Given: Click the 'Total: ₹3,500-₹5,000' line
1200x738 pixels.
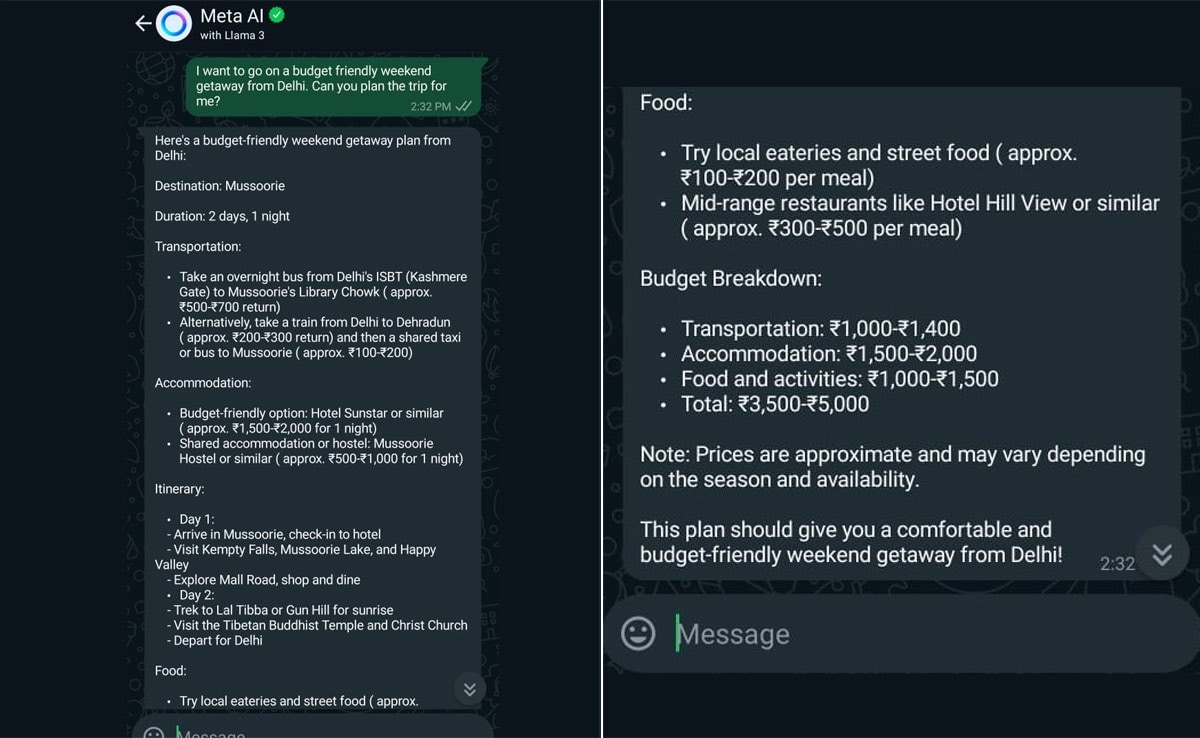Looking at the screenshot, I should click(775, 404).
